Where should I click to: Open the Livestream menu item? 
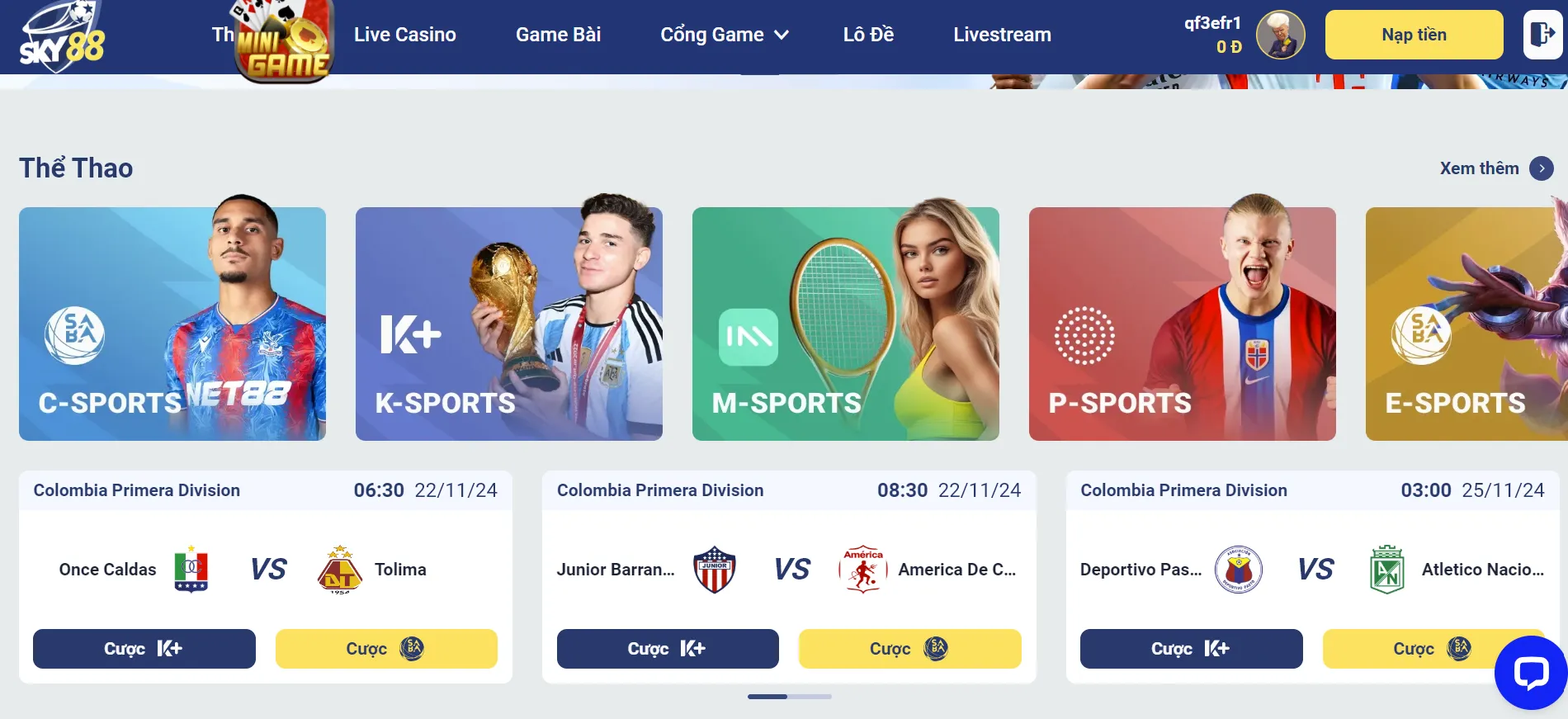(x=1002, y=35)
